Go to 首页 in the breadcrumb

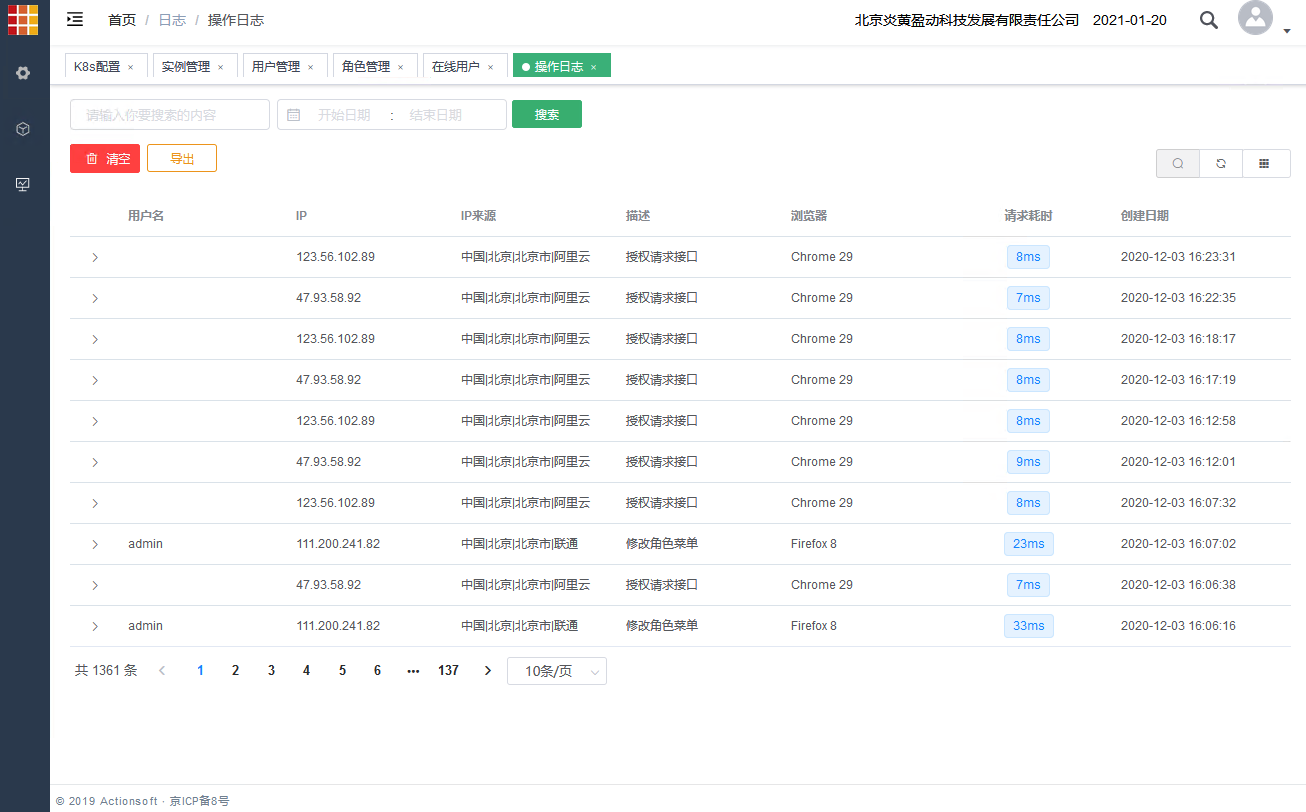(x=122, y=20)
